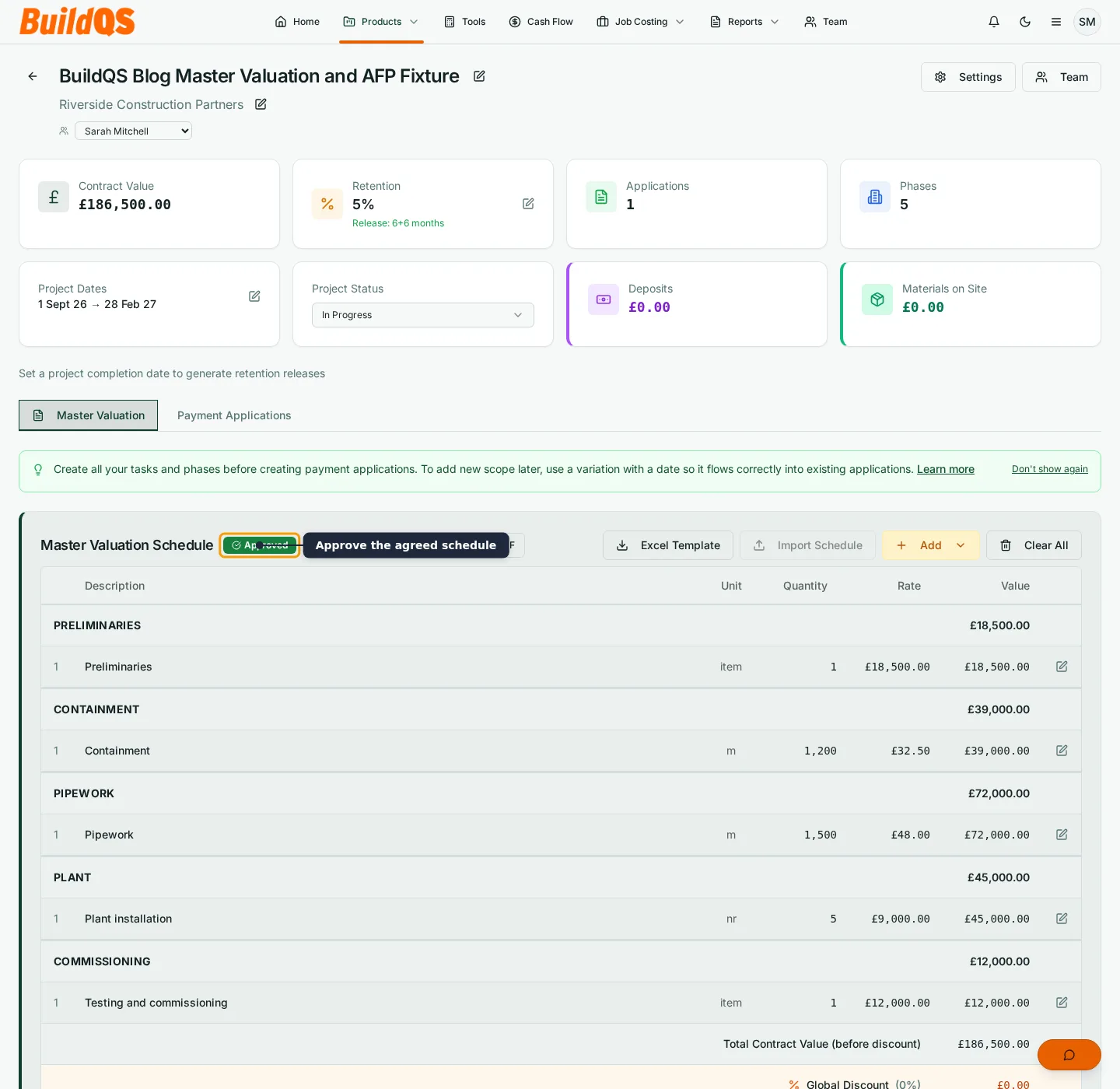
Task: Click the BuildQS logo
Action: (x=77, y=21)
